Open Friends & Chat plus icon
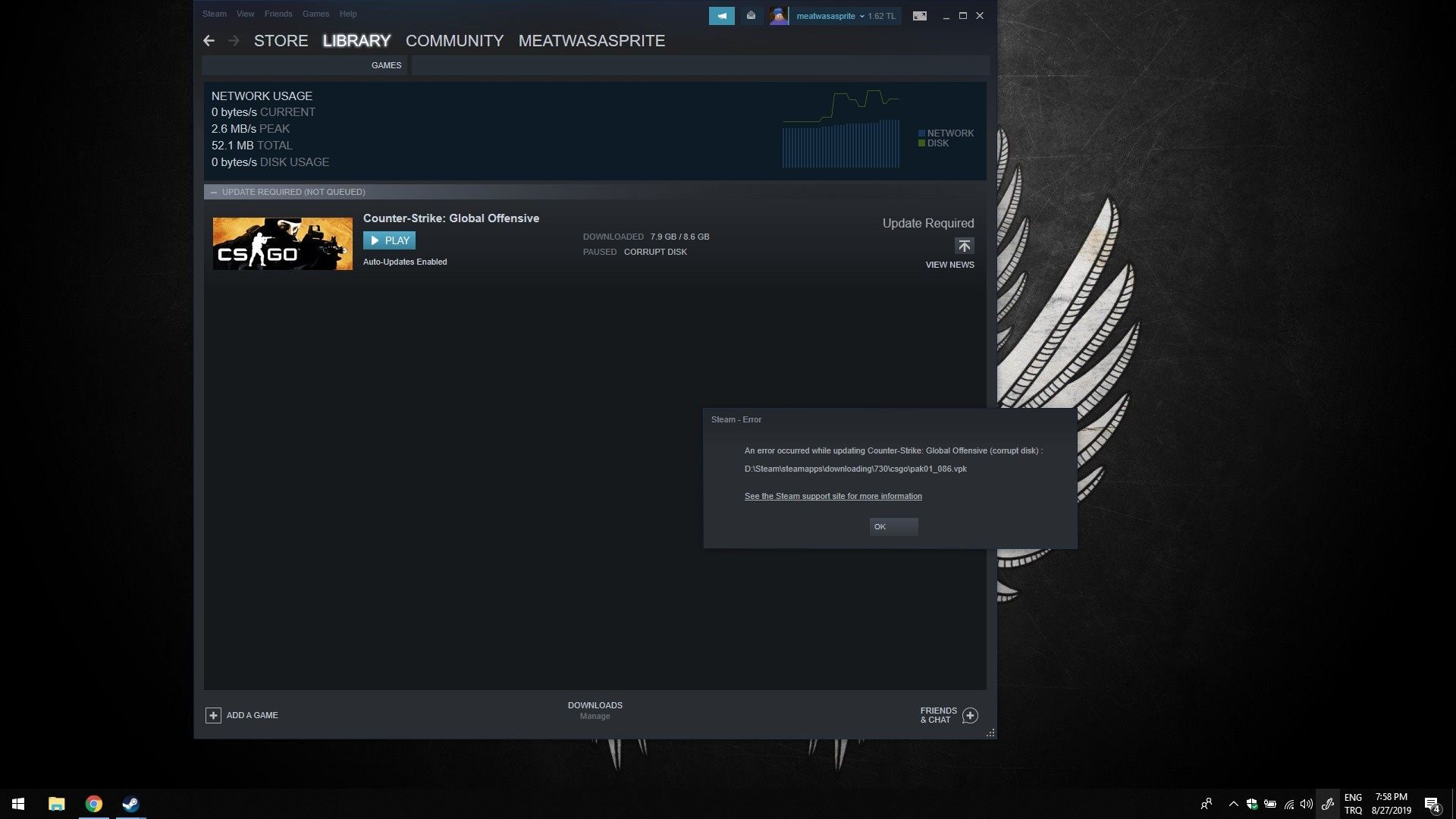Screen dimensions: 1456x819 click(x=970, y=715)
